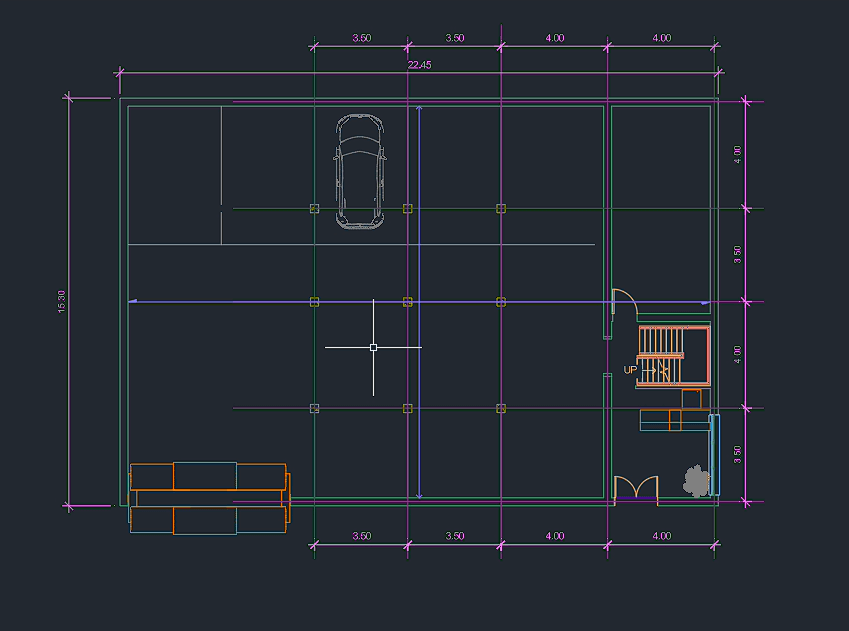
Task: Select the 15.30 overall height dimension text
Action: [62, 301]
